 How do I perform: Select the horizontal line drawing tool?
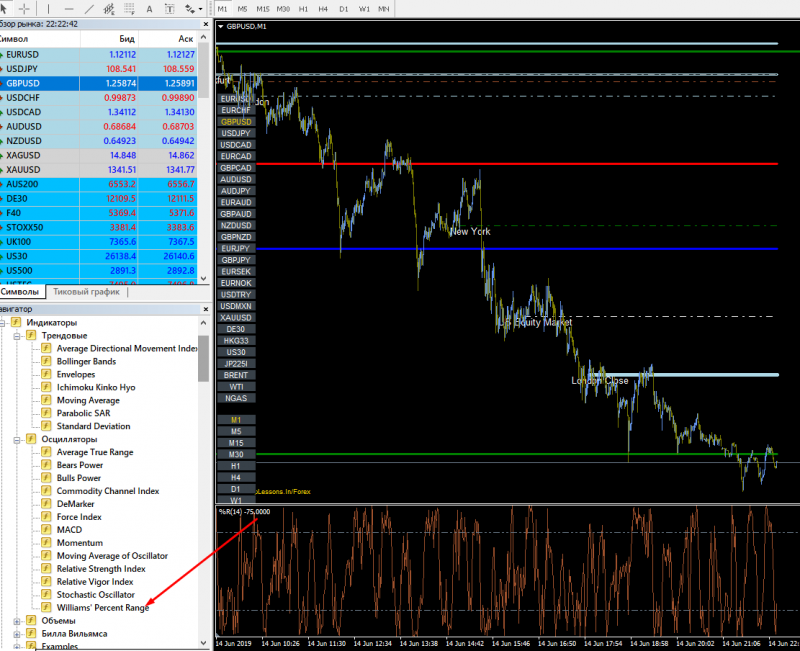pos(69,9)
